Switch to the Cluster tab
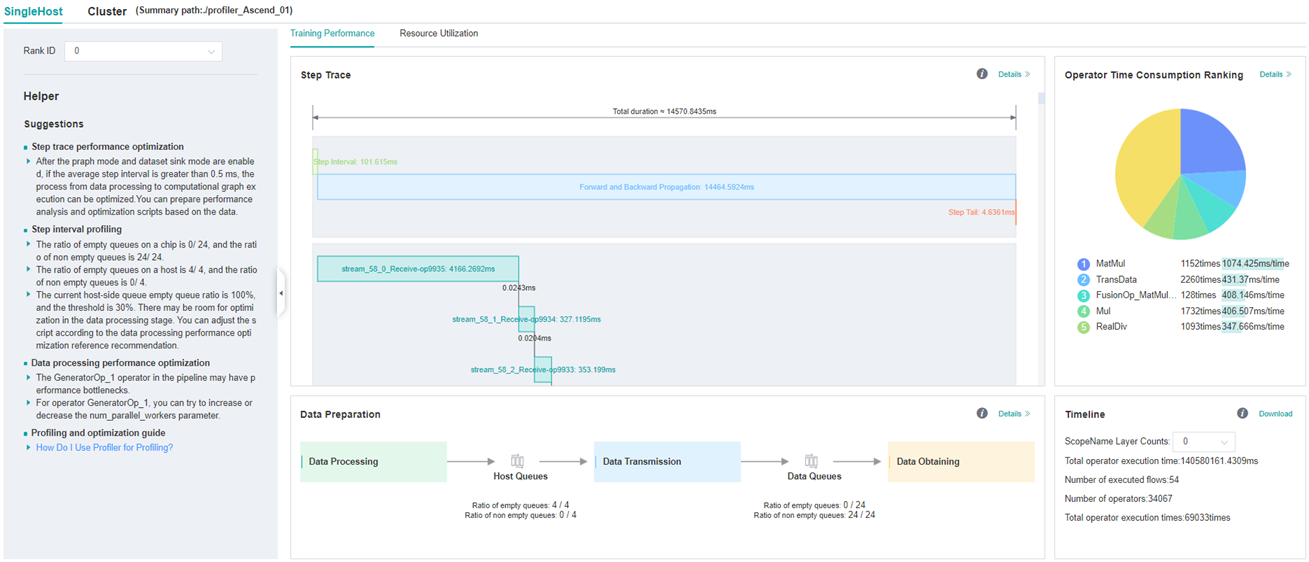Screen dimensions: 1309x562 pyautogui.click(x=107, y=12)
